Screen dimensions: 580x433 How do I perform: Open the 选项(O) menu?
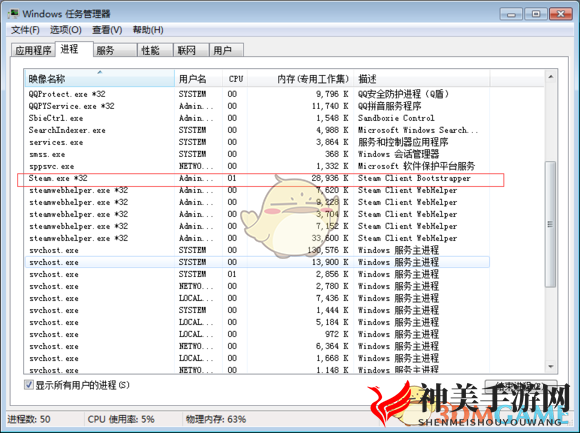(x=66, y=30)
